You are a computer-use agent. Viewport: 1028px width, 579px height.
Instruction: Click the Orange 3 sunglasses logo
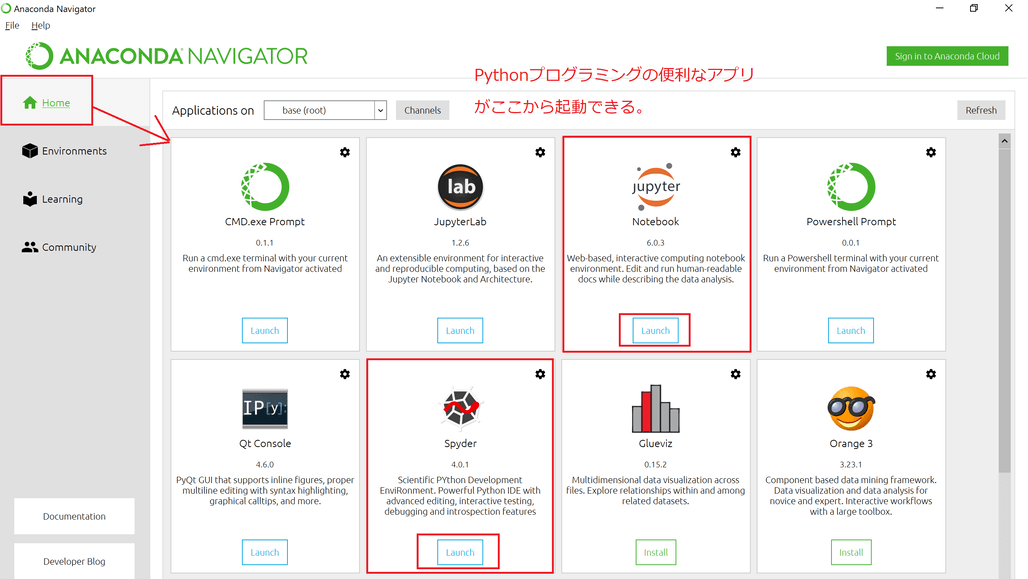[x=851, y=409]
